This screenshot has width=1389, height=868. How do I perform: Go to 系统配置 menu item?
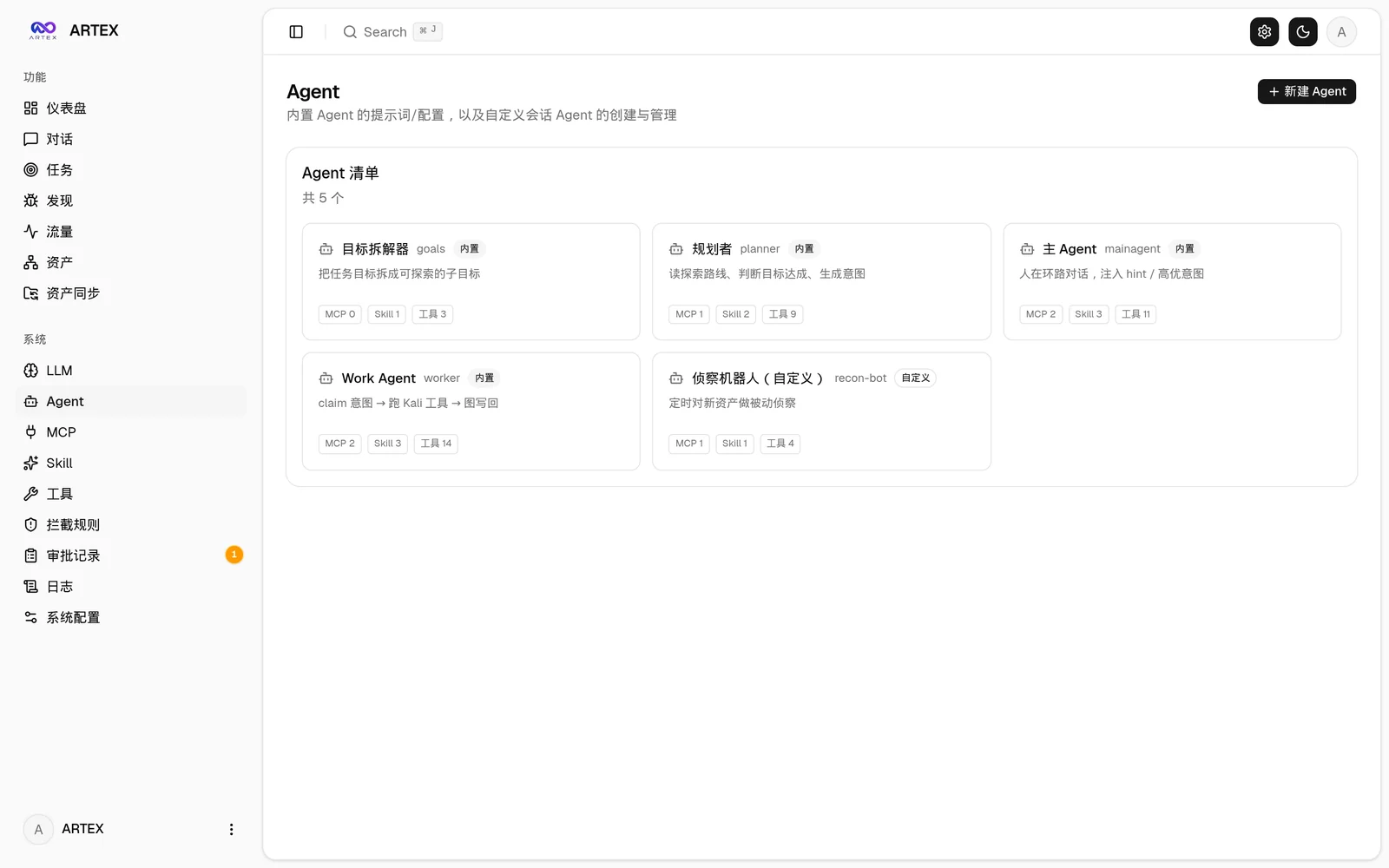(x=131, y=617)
